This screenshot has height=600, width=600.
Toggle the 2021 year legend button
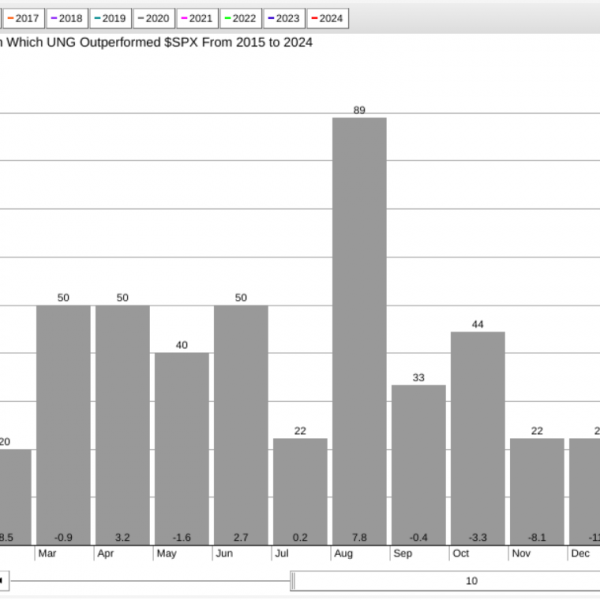click(x=197, y=18)
